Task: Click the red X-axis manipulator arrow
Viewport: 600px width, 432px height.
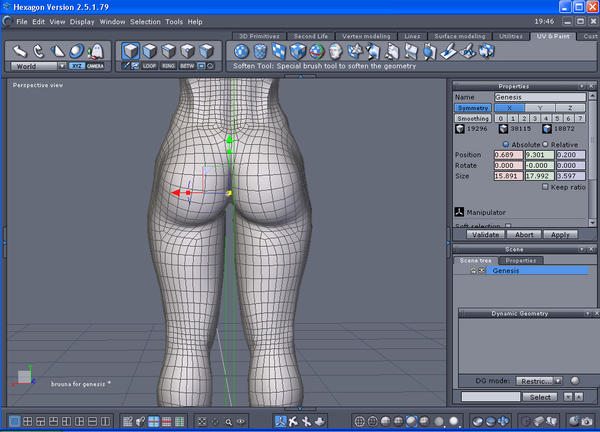Action: coord(178,192)
